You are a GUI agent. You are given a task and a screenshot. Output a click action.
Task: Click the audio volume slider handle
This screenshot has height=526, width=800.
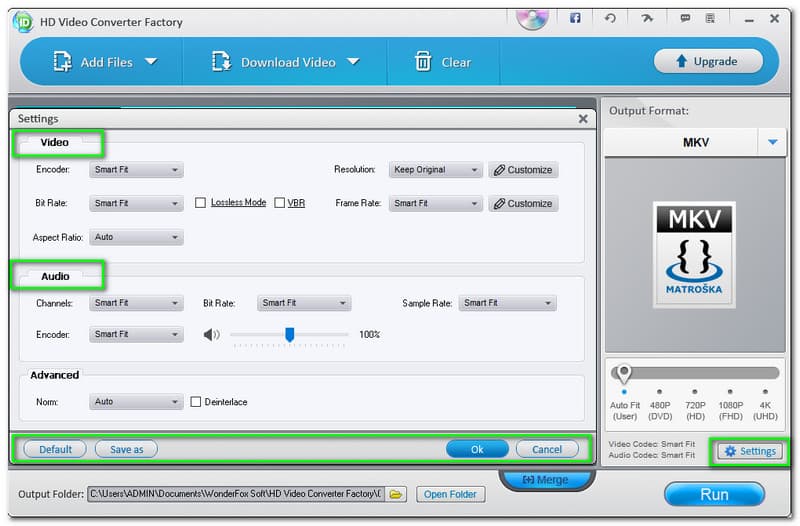[x=289, y=335]
